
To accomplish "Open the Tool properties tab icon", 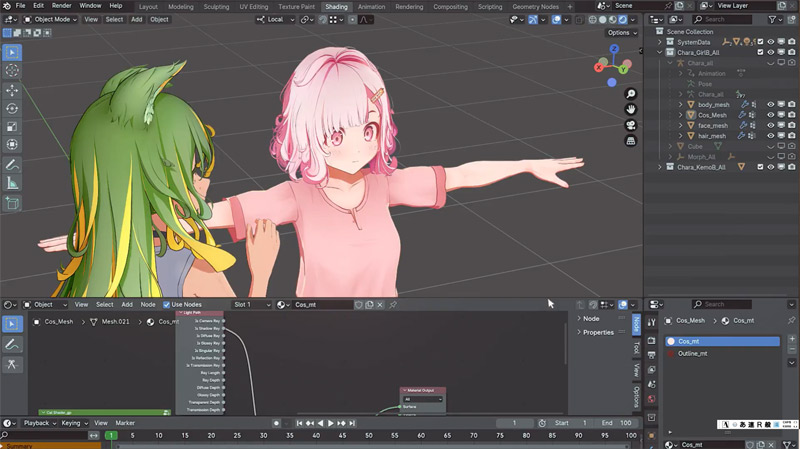I will pos(652,322).
